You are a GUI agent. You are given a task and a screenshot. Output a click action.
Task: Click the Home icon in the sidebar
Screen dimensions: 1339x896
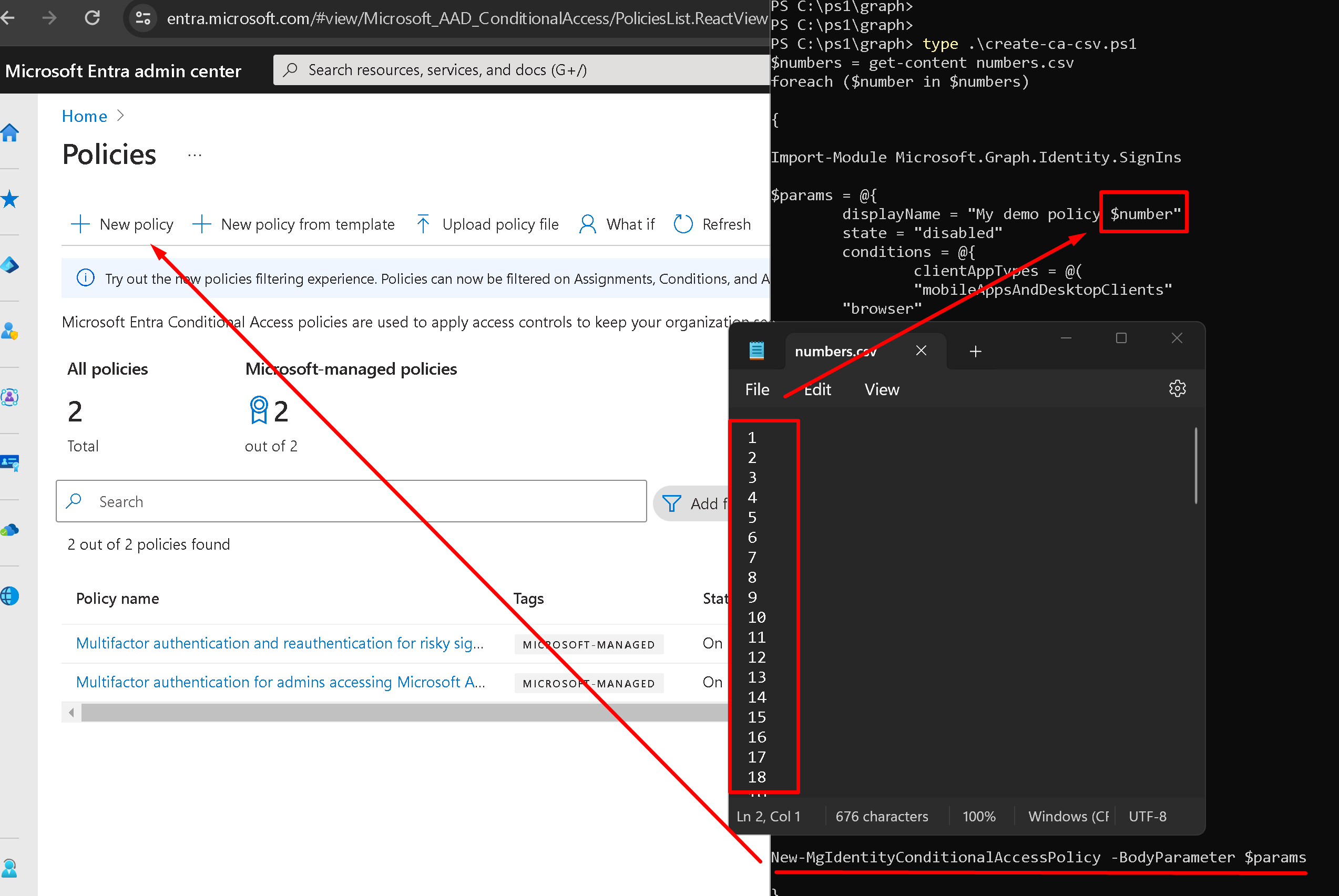pos(11,133)
